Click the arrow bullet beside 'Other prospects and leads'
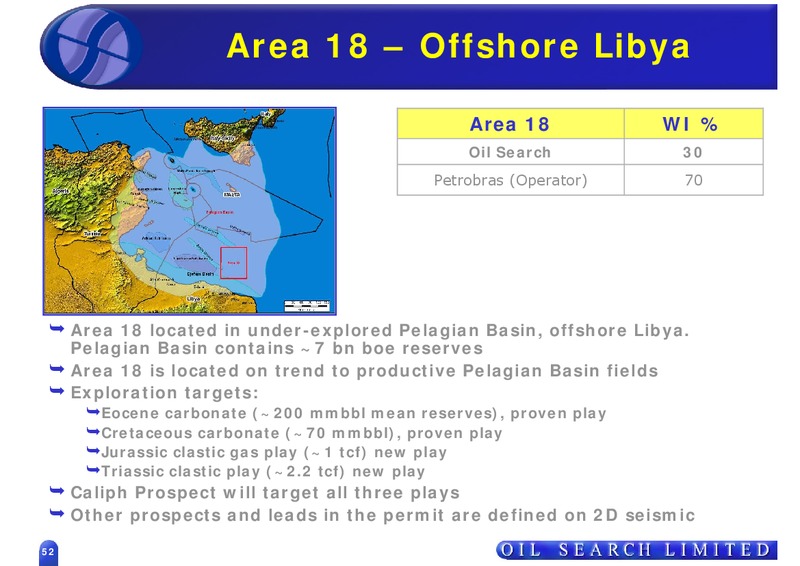The height and width of the screenshot is (566, 800). [57, 513]
